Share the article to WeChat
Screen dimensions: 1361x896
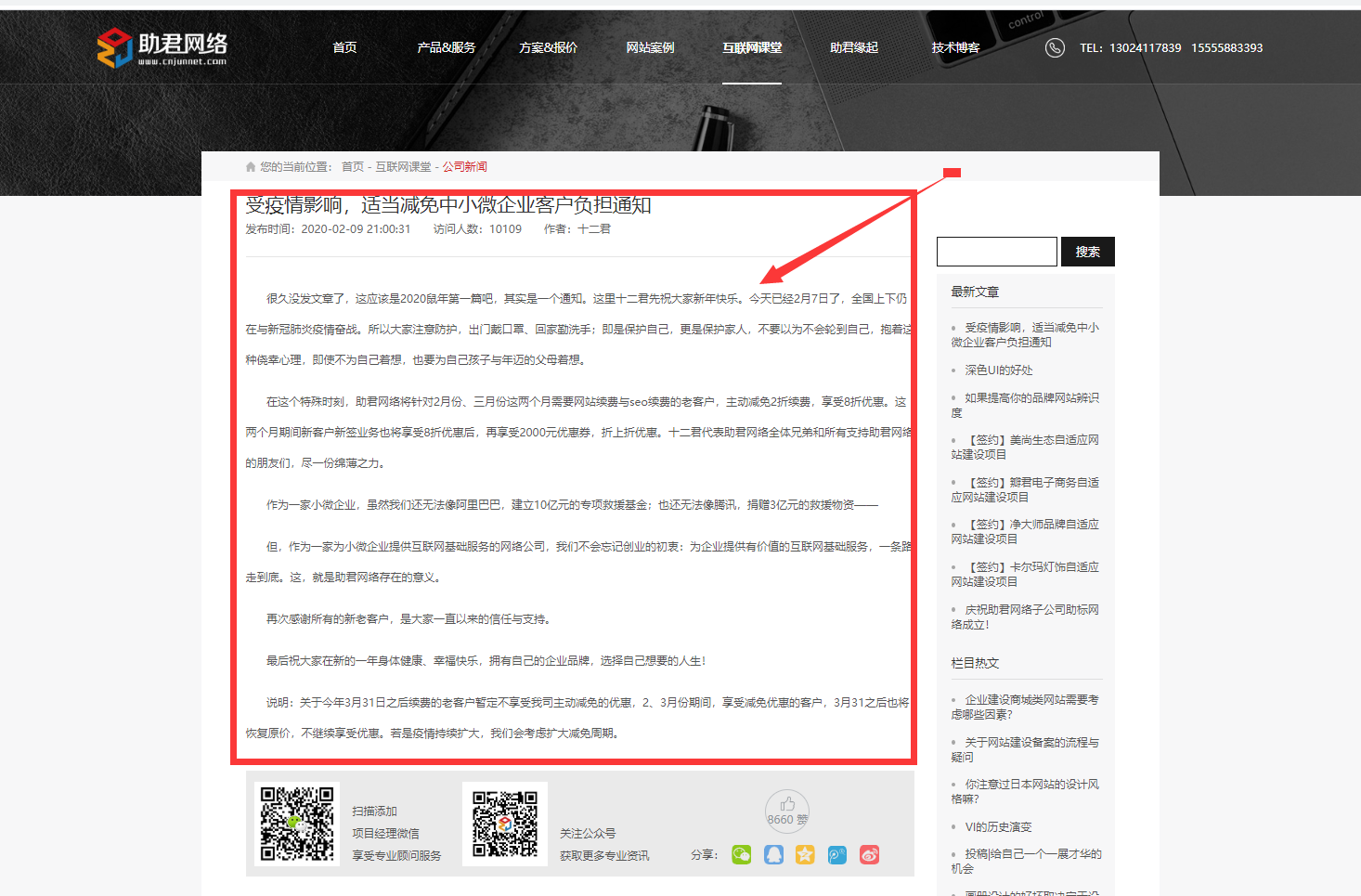pos(741,854)
